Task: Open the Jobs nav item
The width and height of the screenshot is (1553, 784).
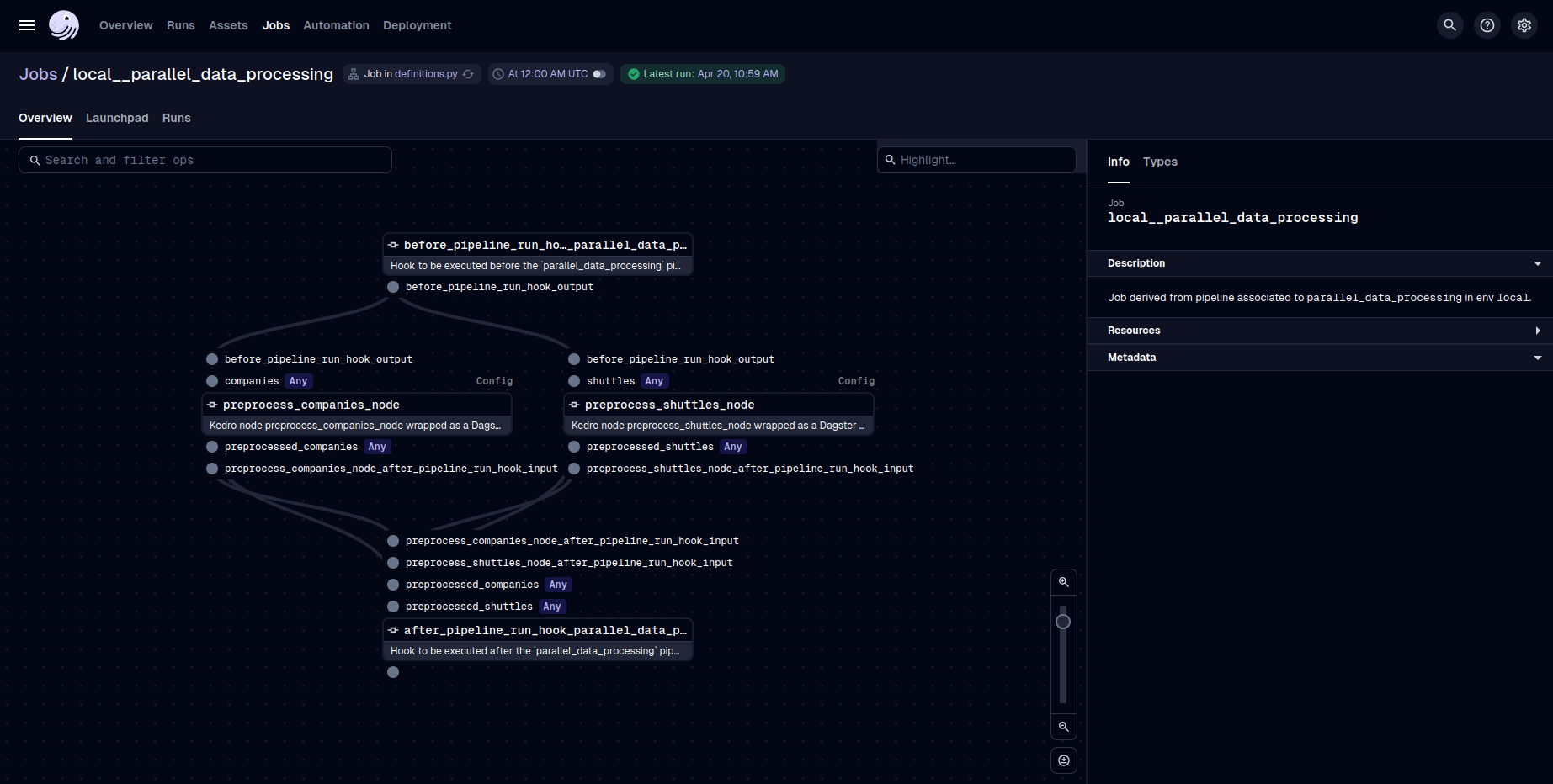Action: 276,25
